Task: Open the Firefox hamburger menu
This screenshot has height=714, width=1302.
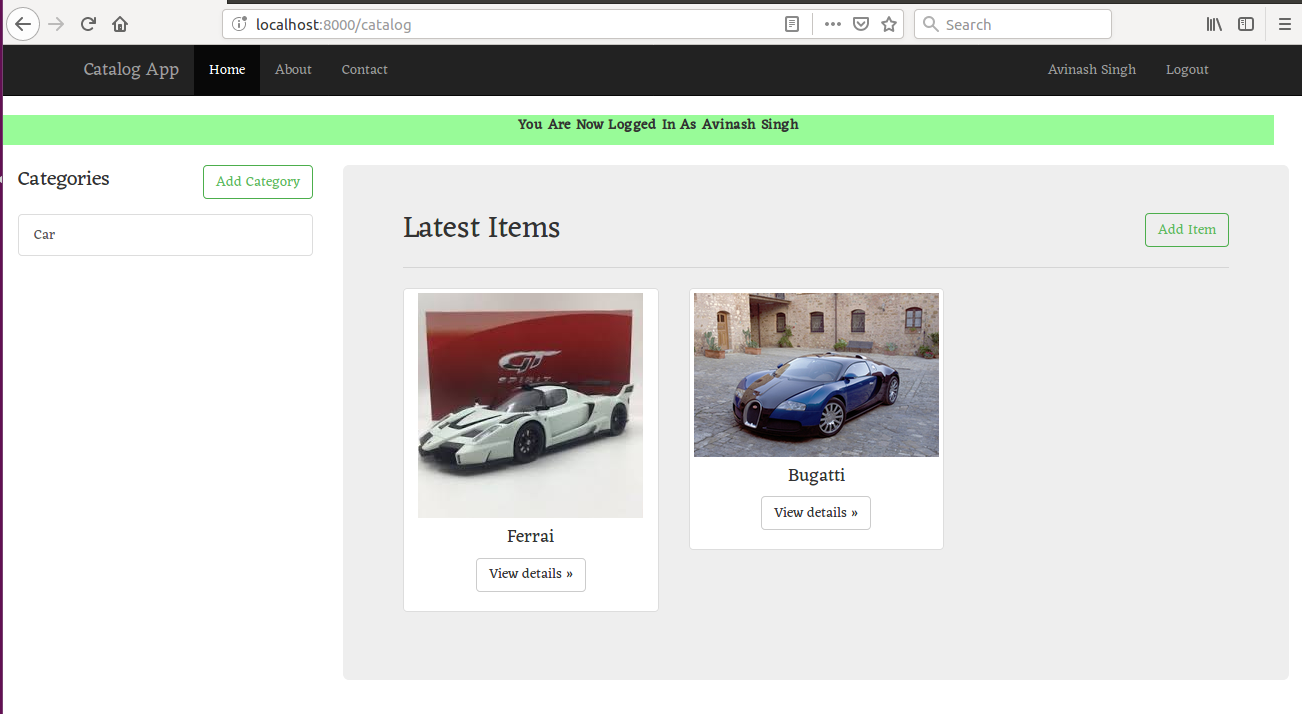Action: (1285, 24)
